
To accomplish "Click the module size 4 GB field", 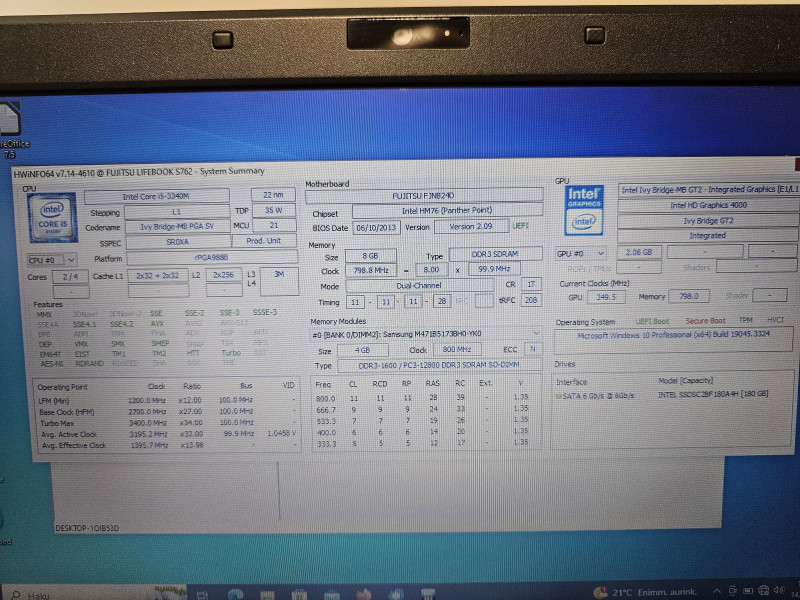I will click(x=362, y=350).
